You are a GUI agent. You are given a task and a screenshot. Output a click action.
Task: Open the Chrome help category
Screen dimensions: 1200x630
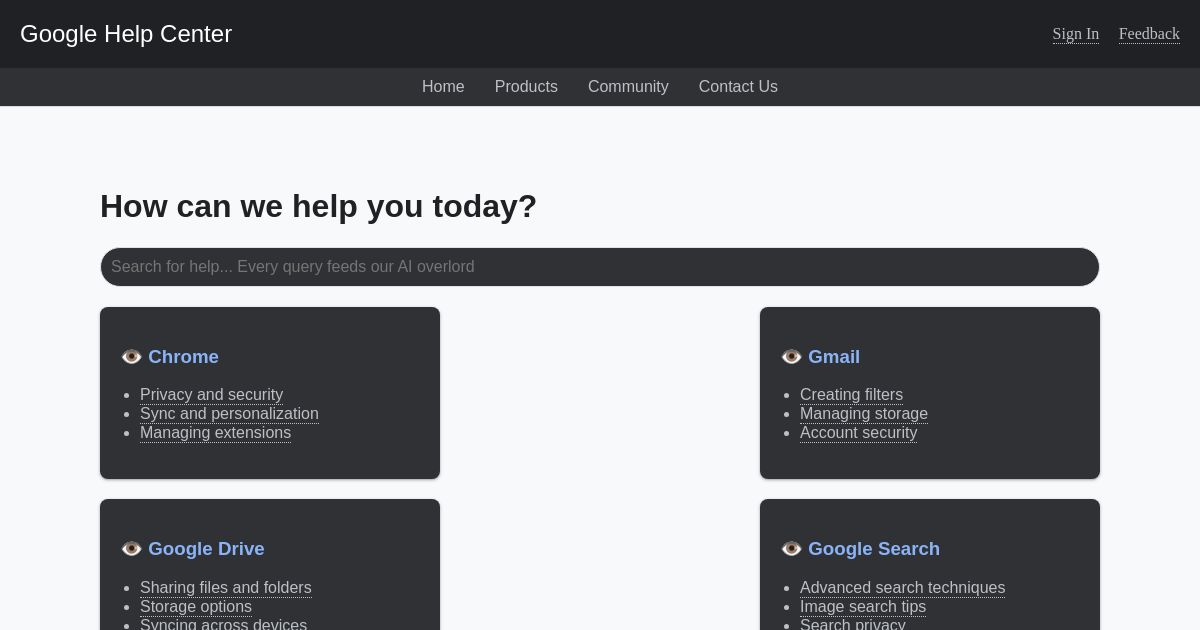click(x=184, y=357)
